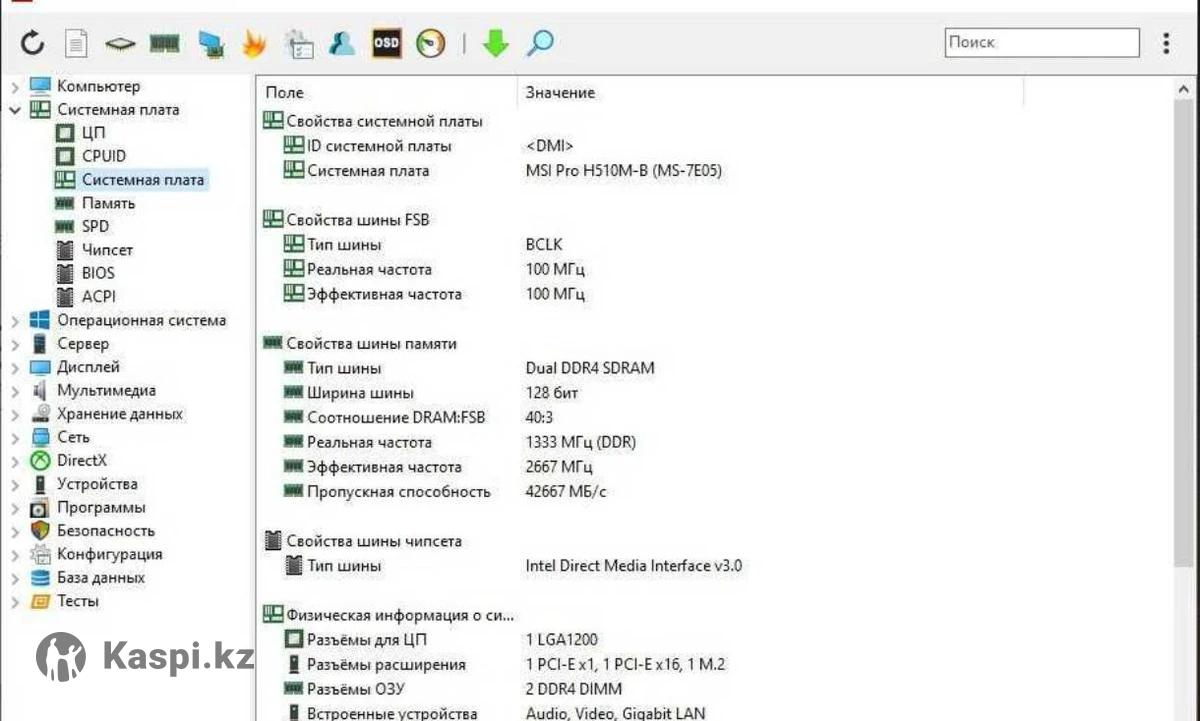The image size is (1200, 721).
Task: Open the Report page icon in toolbar
Action: [77, 43]
